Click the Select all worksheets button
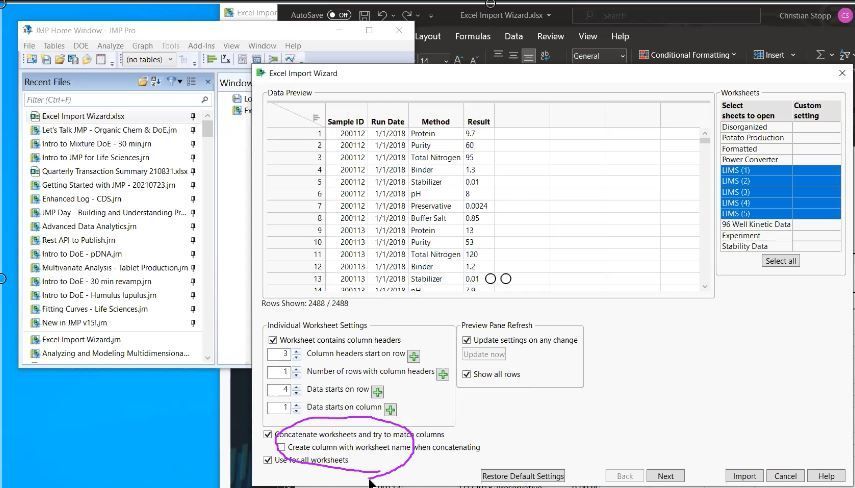This screenshot has width=855, height=488. [x=781, y=261]
